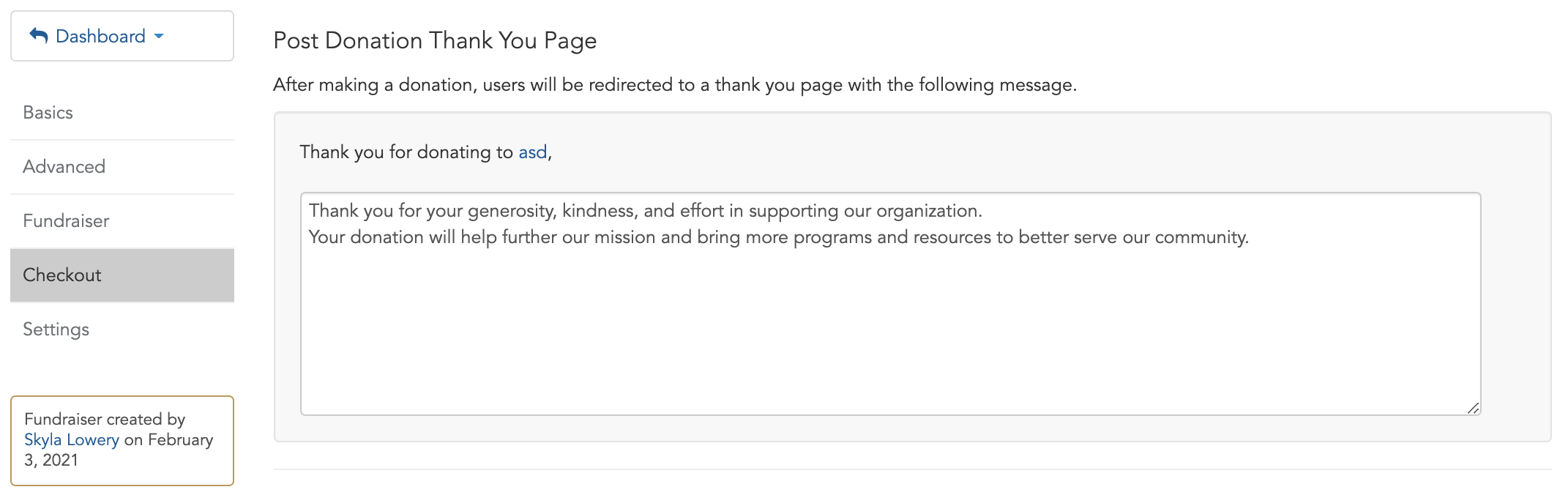Open the Basics section
1568x495 pixels.
(x=122, y=113)
